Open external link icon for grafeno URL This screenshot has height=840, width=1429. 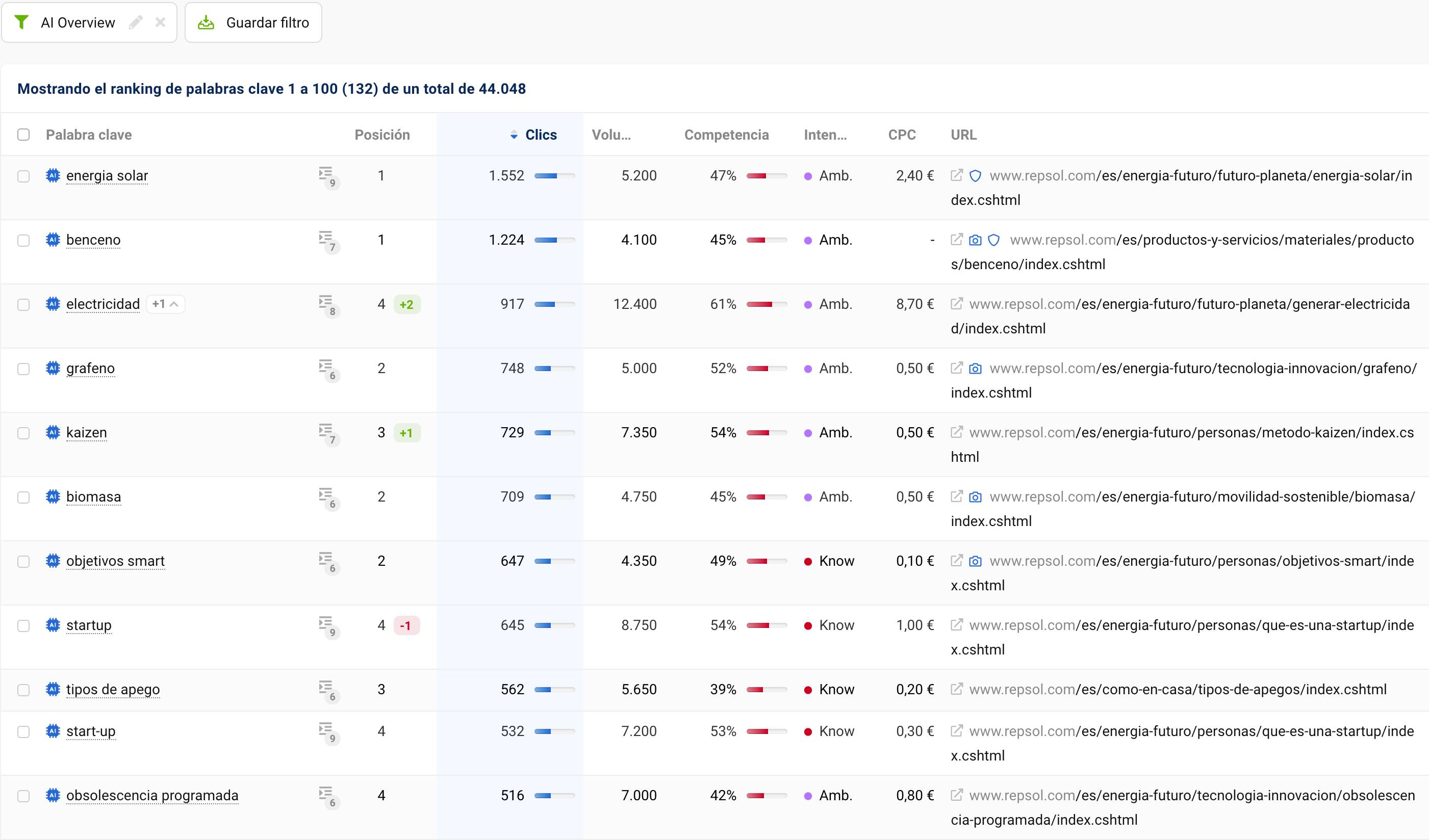click(x=957, y=369)
